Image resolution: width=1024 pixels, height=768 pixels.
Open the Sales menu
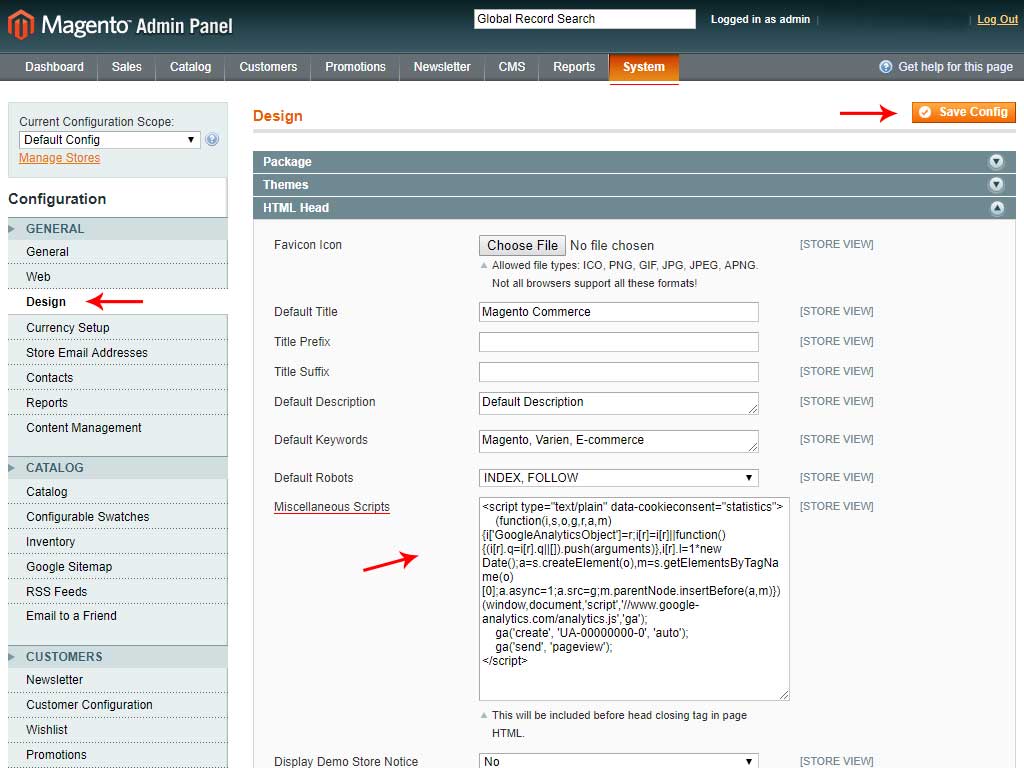click(127, 67)
